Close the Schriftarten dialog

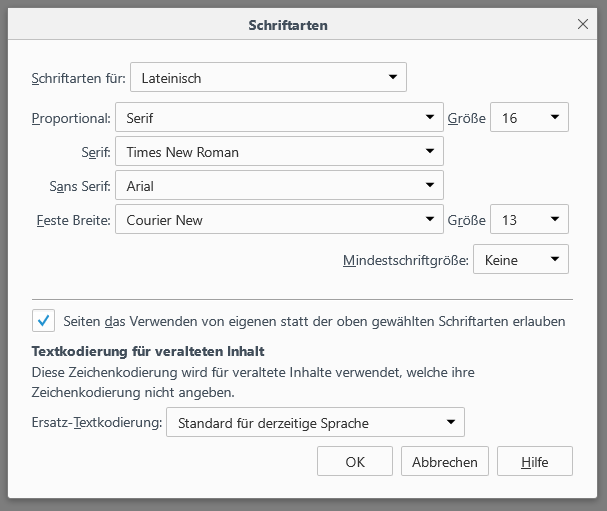coord(583,24)
